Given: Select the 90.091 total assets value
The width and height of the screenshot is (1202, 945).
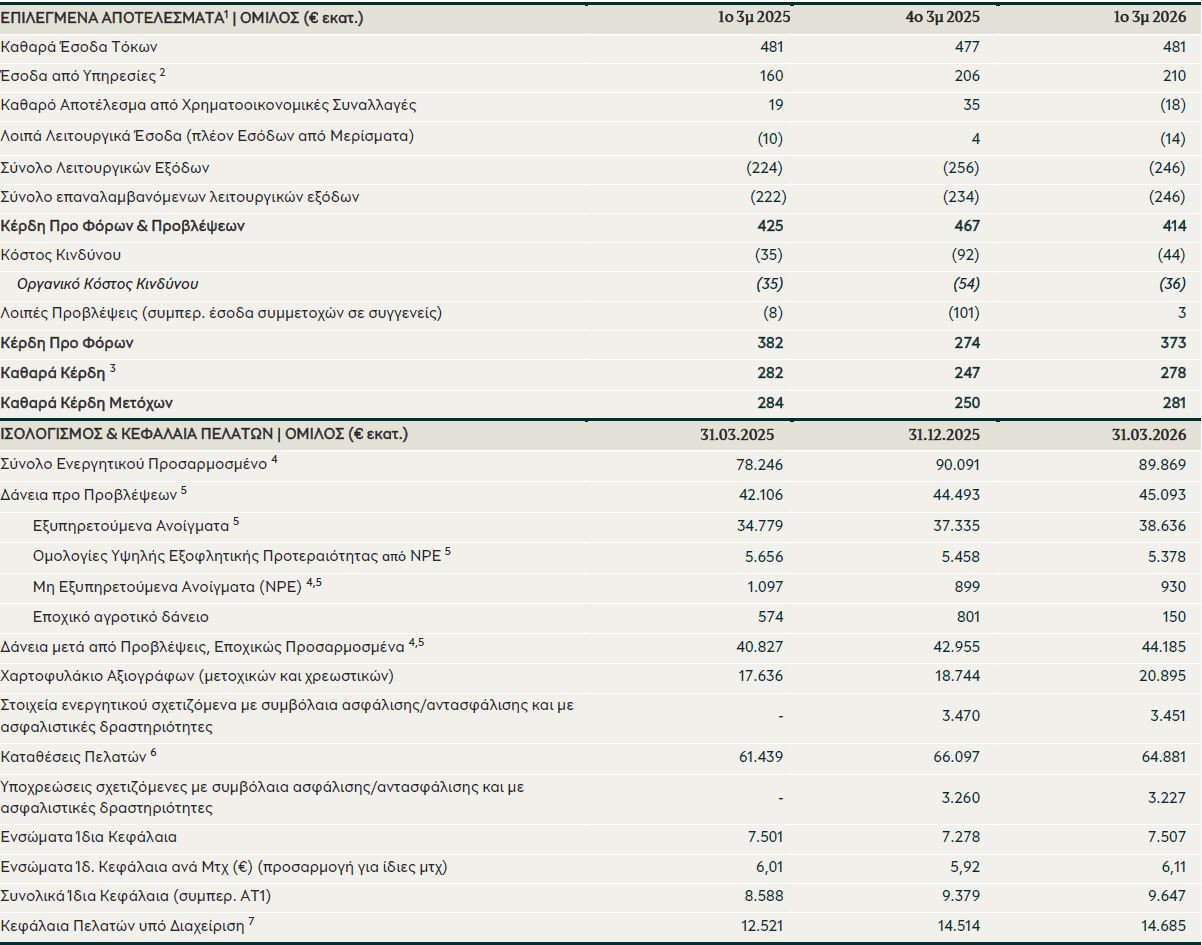Looking at the screenshot, I should click(956, 464).
